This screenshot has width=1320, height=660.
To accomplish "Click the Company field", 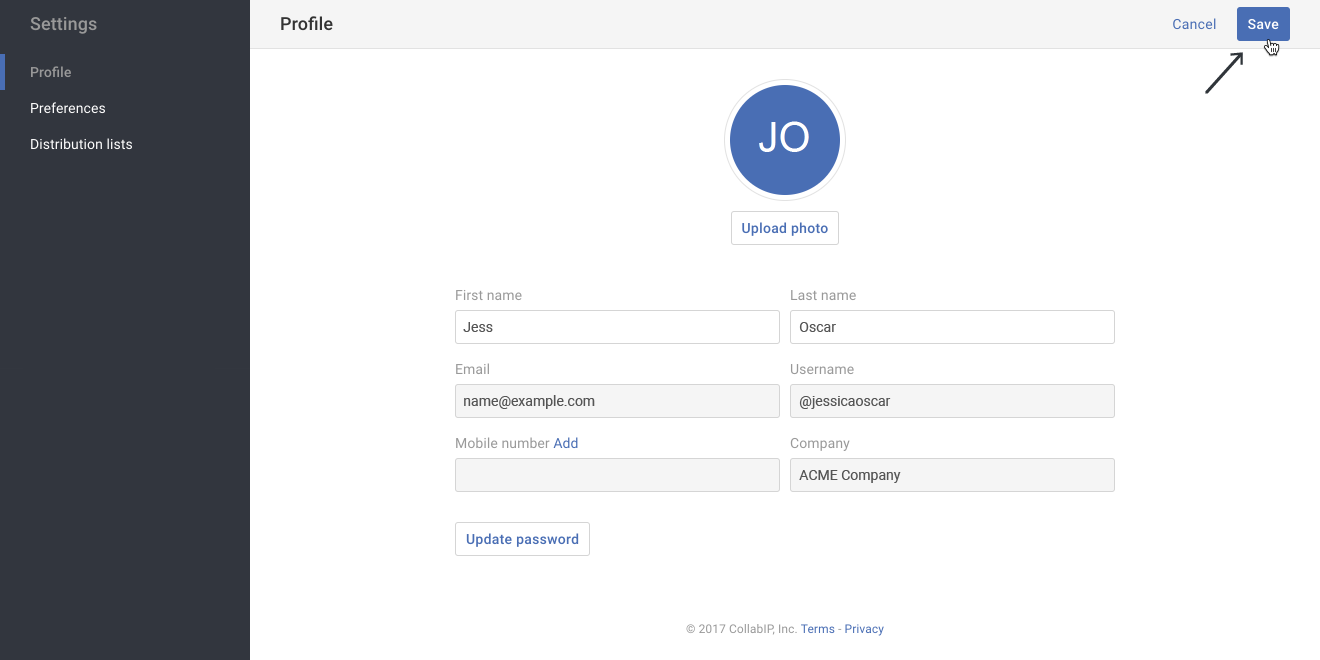I will pyautogui.click(x=952, y=474).
